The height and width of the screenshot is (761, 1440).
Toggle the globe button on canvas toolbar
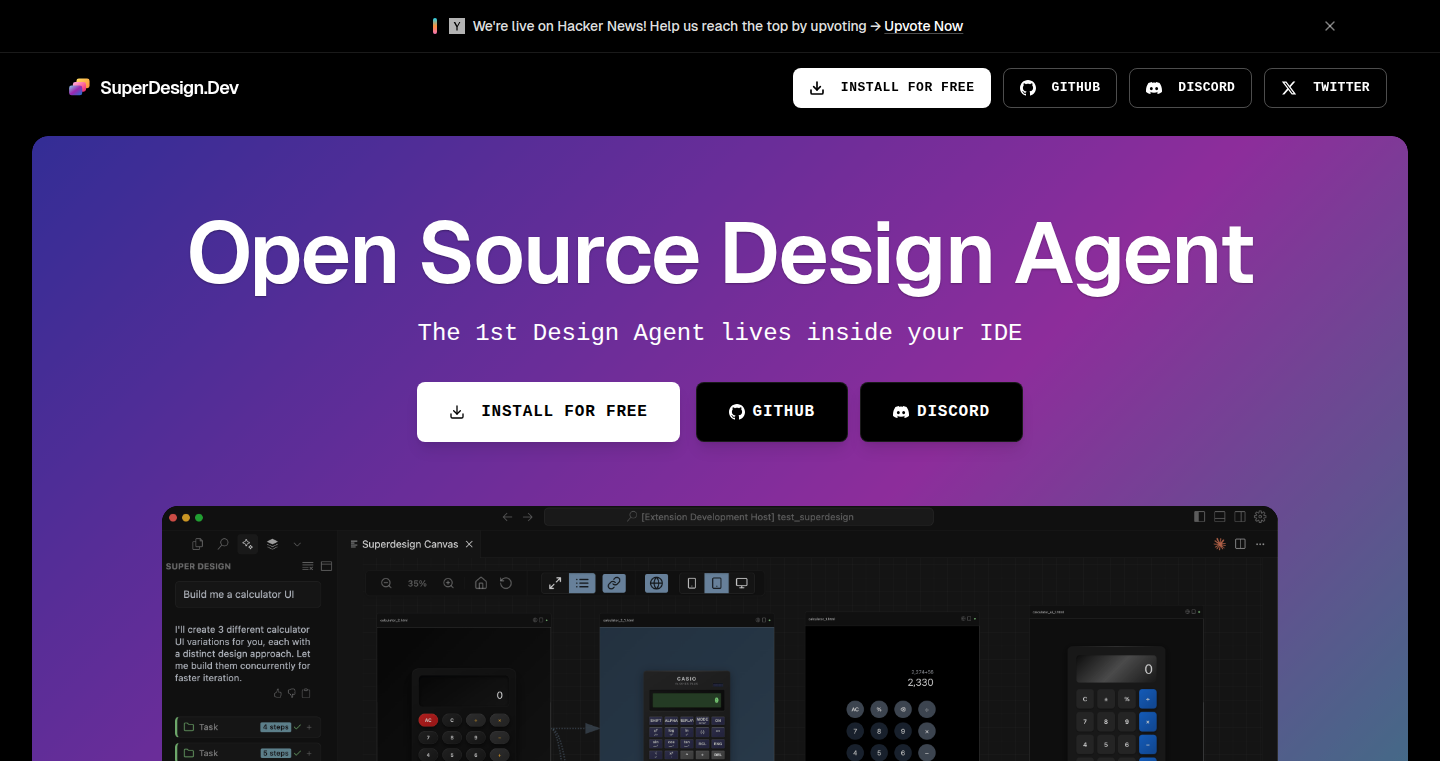[x=656, y=583]
